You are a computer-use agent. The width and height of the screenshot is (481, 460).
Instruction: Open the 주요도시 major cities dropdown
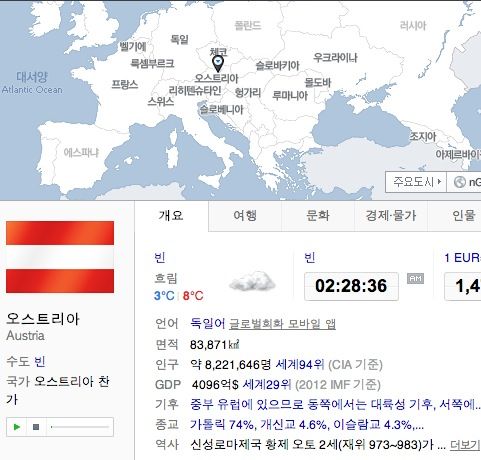pyautogui.click(x=416, y=182)
